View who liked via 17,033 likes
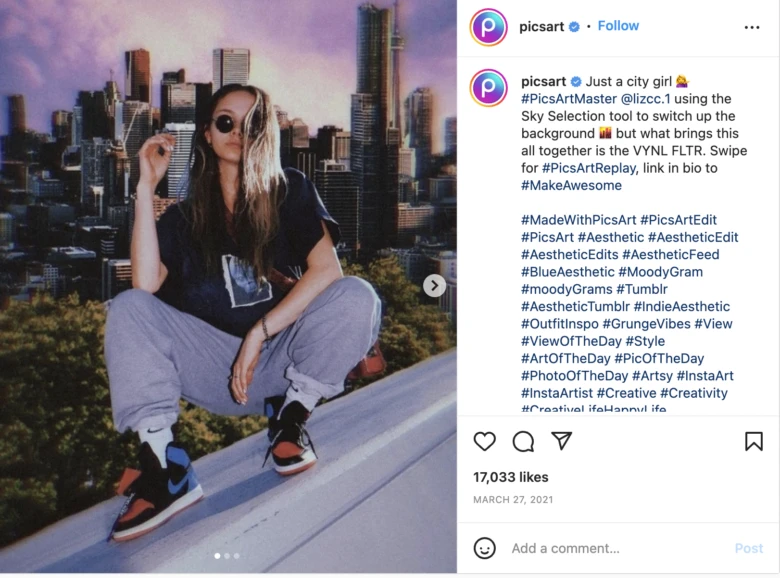This screenshot has height=578, width=780. coord(510,477)
